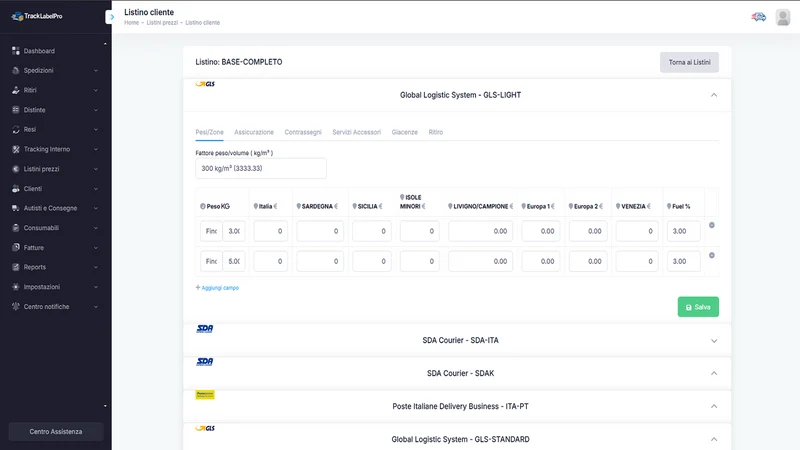Open the Giacenze tab

pyautogui.click(x=405, y=132)
